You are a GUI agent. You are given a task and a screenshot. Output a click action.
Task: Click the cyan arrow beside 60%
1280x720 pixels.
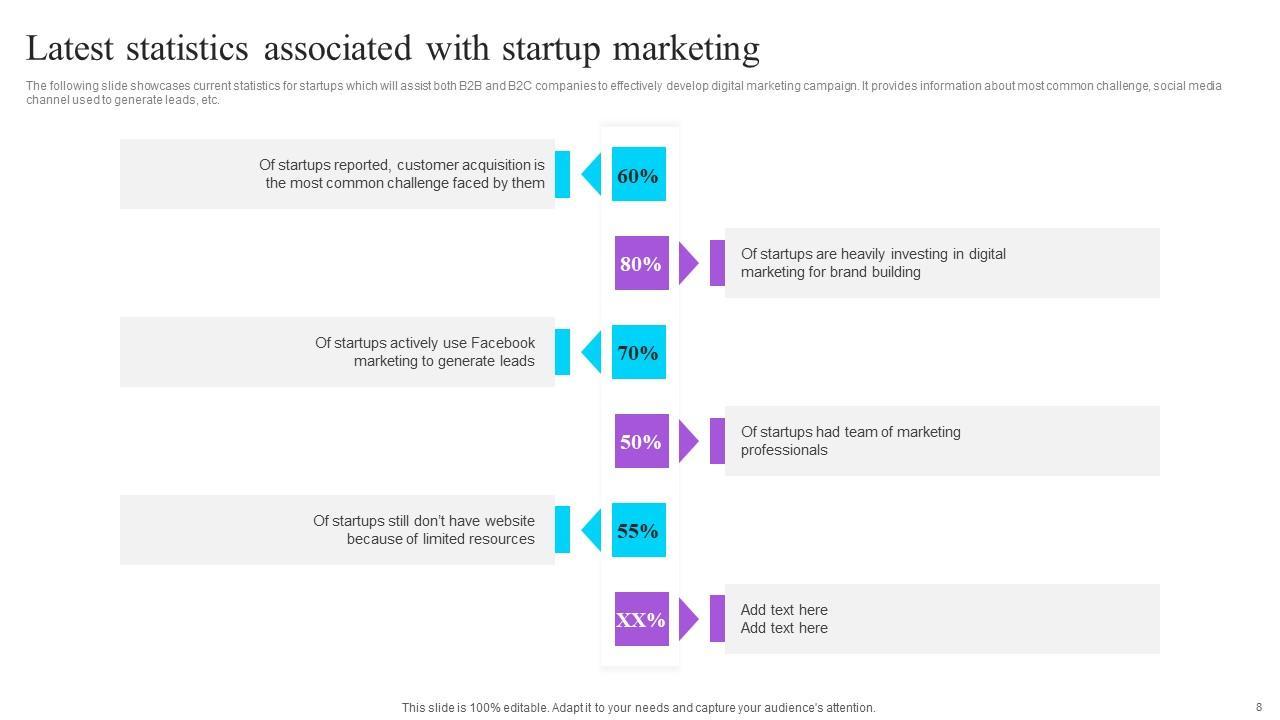click(591, 175)
